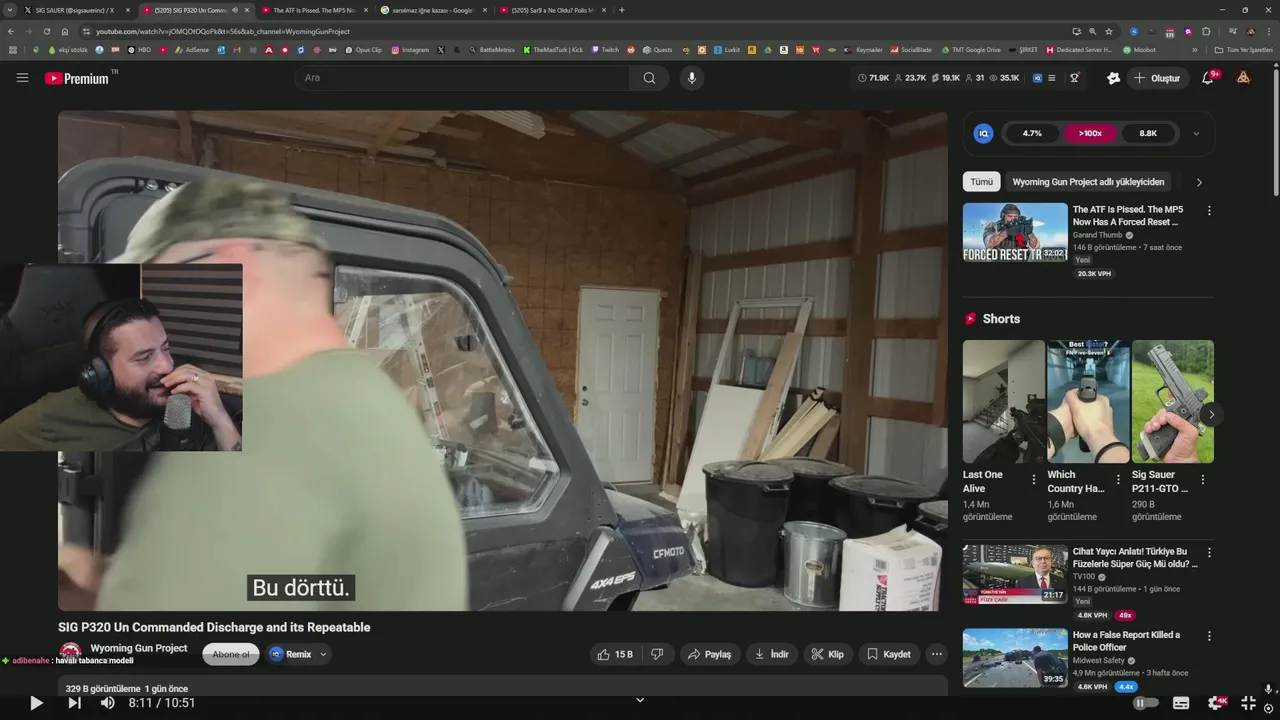This screenshot has height=720, width=1280.
Task: Open Instagram bookmark in bookmarks bar
Action: [x=410, y=50]
